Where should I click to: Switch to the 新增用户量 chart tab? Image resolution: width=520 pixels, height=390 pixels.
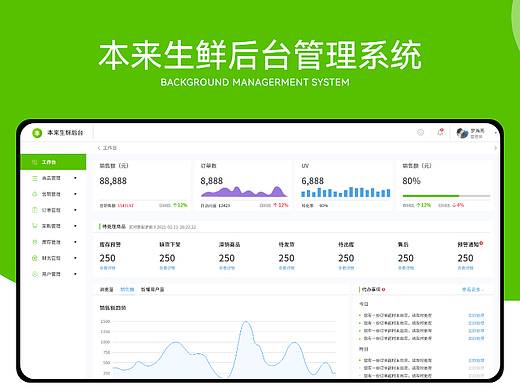point(152,289)
